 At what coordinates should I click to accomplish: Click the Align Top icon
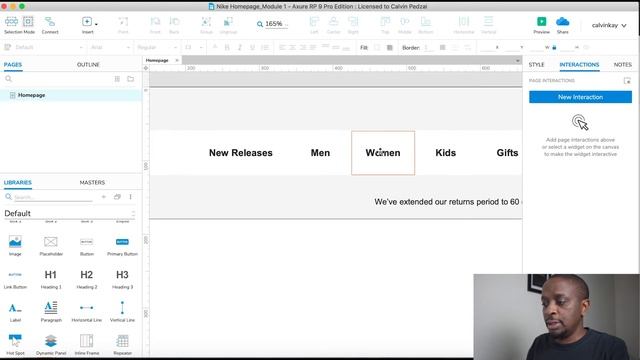click(x=385, y=21)
